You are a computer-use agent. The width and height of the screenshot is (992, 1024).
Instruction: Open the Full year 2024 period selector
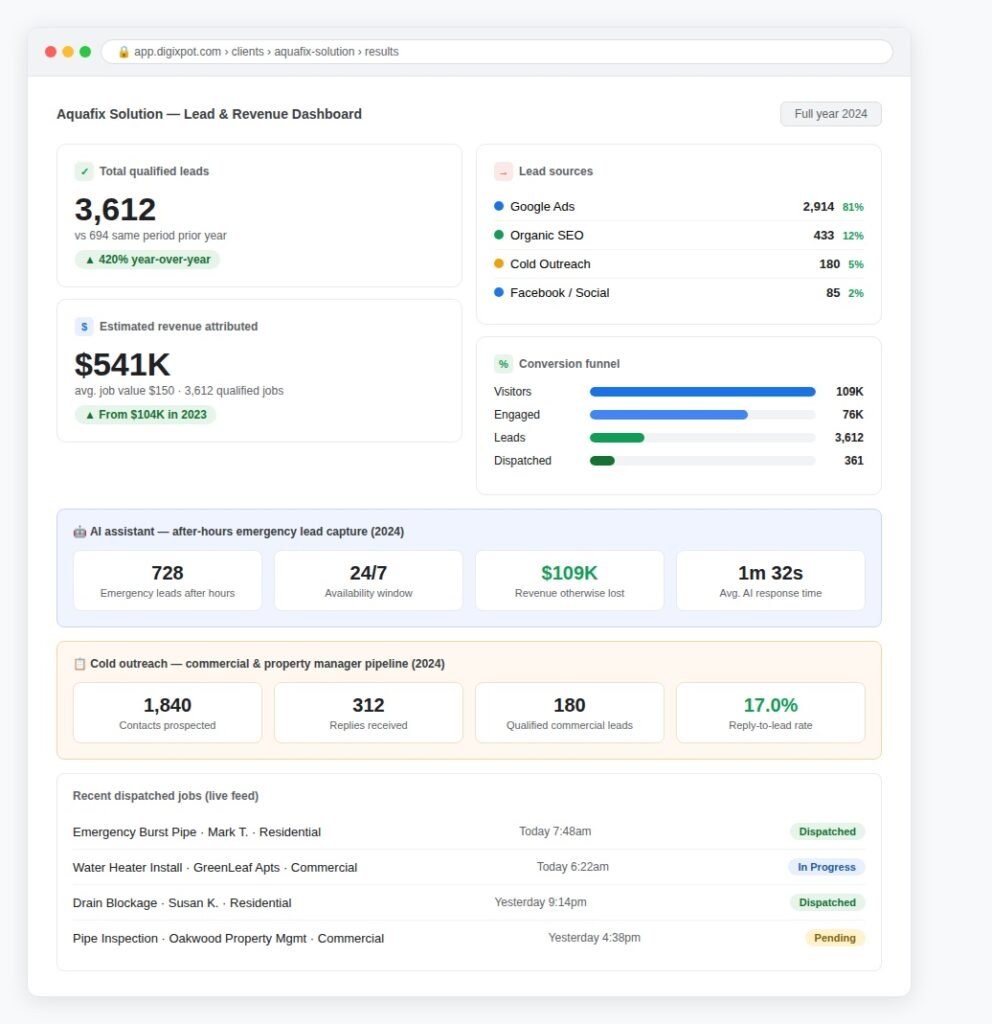pyautogui.click(x=831, y=114)
